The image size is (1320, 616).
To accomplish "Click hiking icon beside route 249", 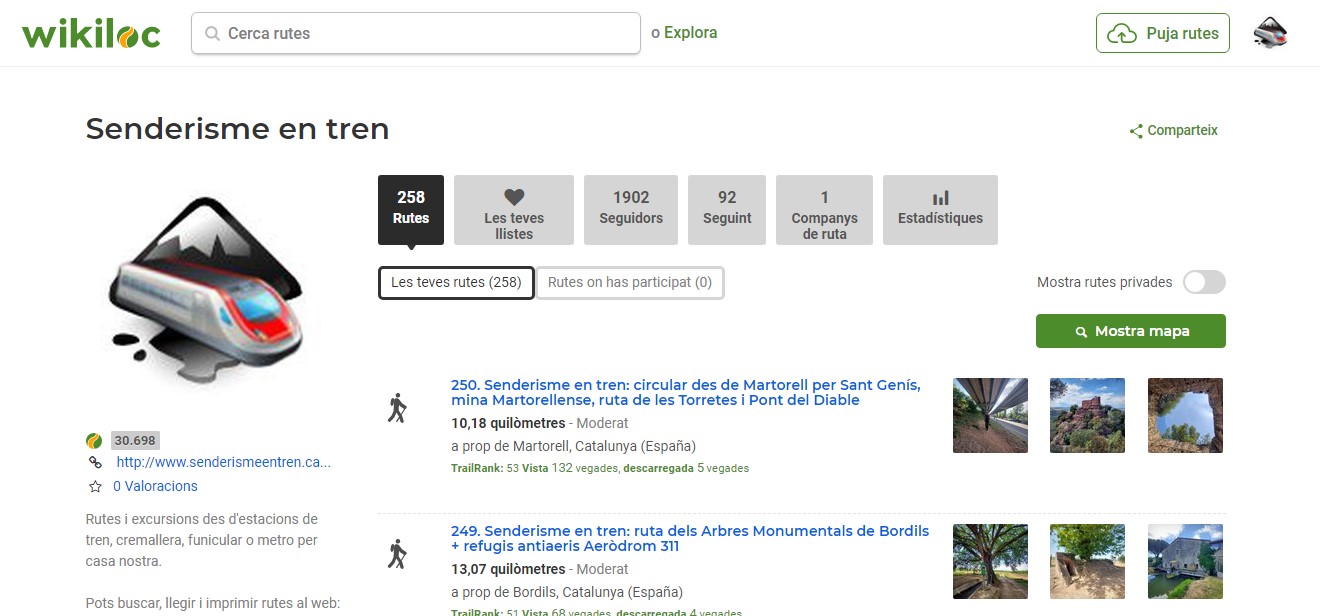I will (397, 554).
